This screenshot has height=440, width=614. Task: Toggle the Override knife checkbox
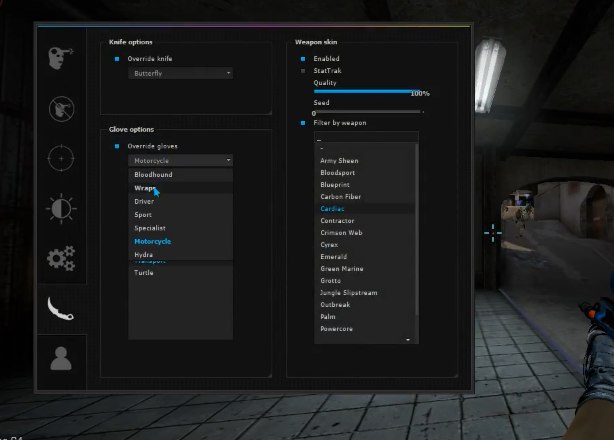click(117, 59)
